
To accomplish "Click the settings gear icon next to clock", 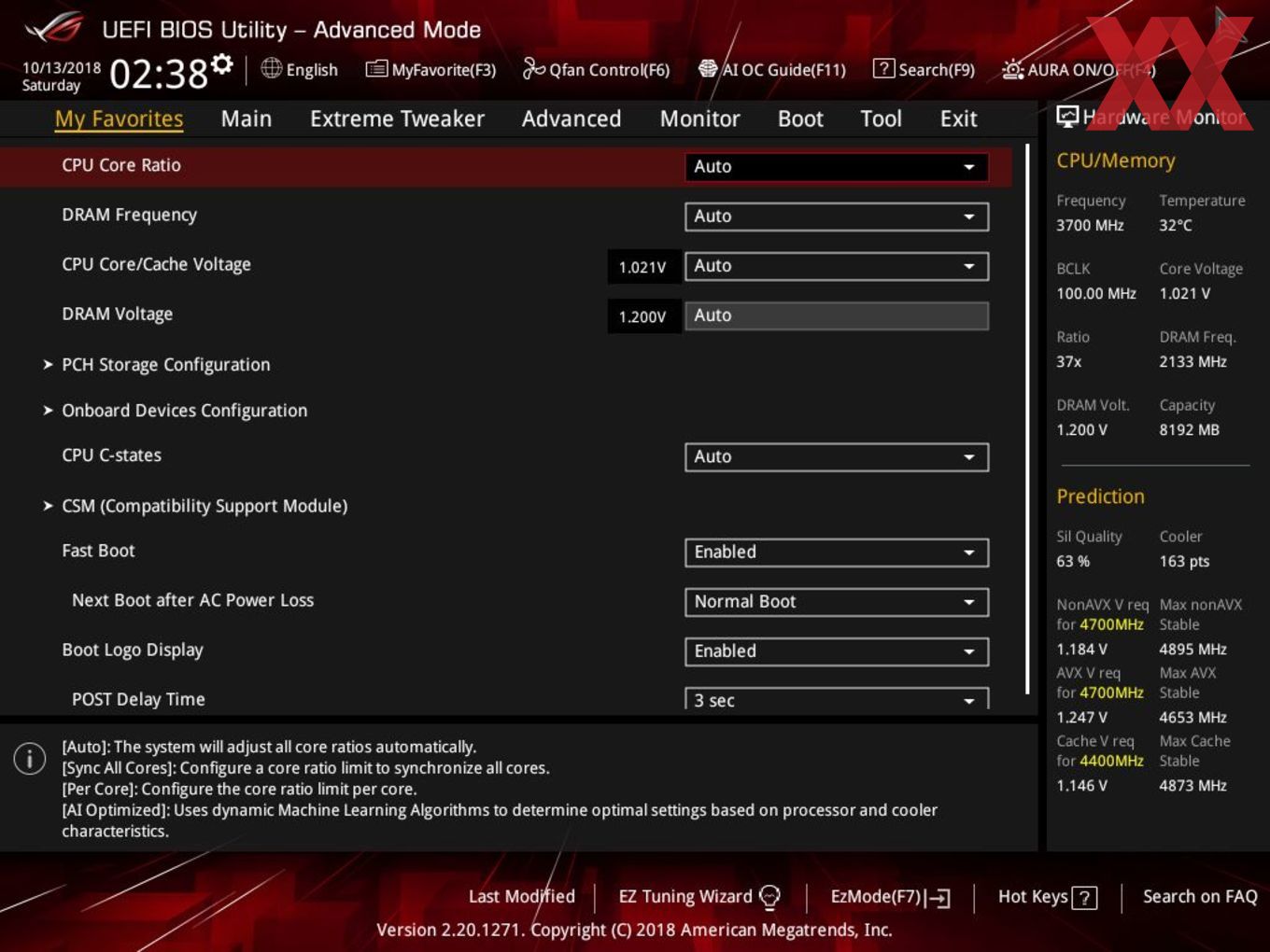I will (x=221, y=63).
